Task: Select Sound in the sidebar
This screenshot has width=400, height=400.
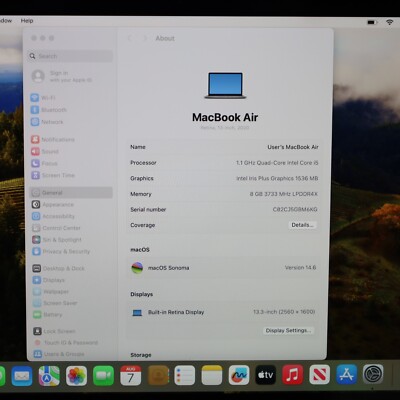Action: click(45, 151)
